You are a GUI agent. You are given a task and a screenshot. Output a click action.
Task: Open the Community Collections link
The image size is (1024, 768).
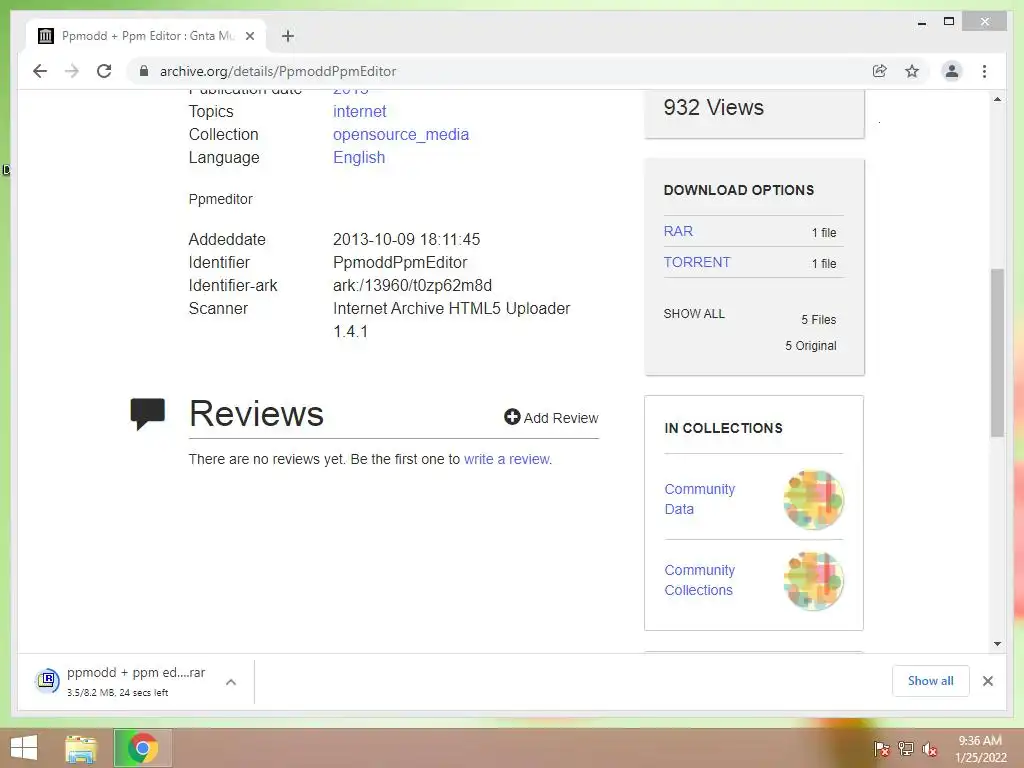[x=699, y=580]
